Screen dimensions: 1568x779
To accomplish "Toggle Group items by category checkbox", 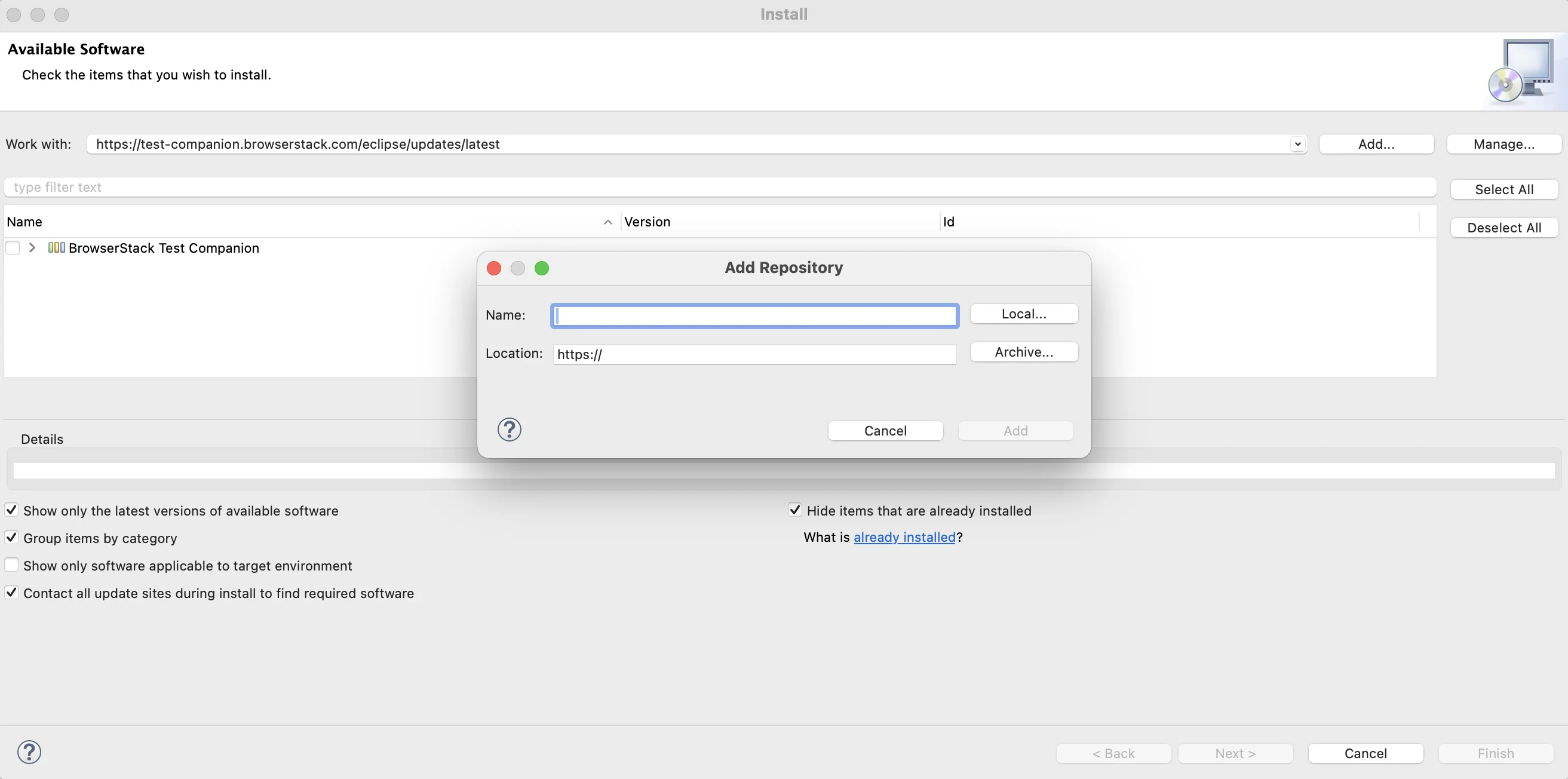I will tap(11, 538).
